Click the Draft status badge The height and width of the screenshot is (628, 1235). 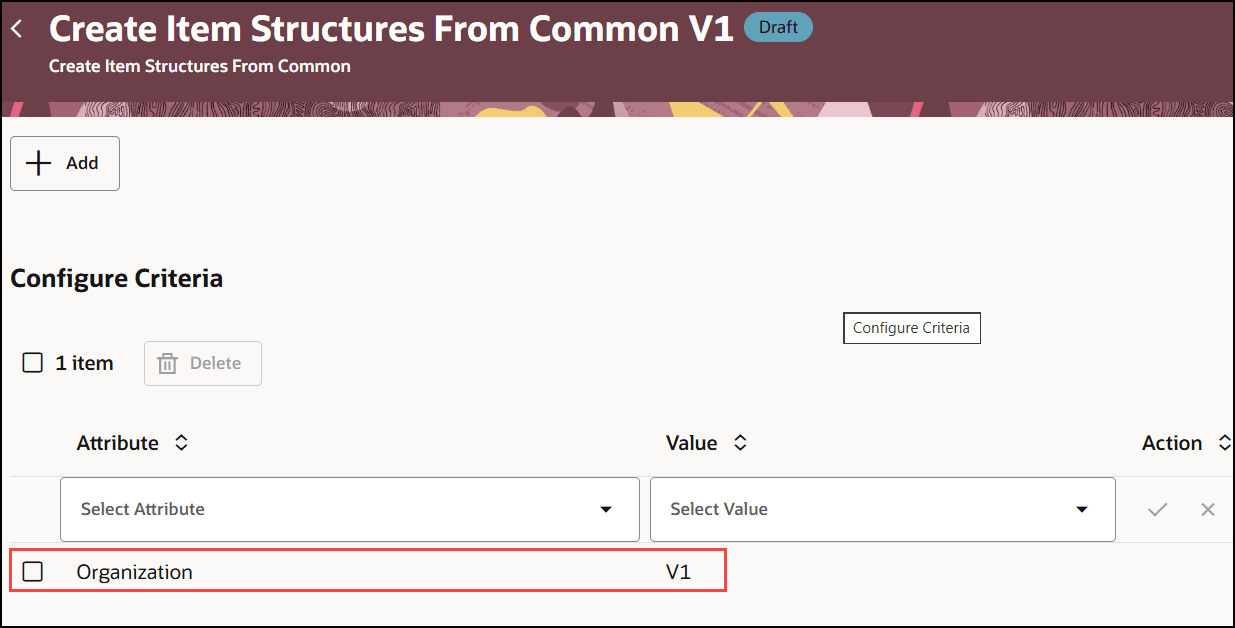coord(778,27)
